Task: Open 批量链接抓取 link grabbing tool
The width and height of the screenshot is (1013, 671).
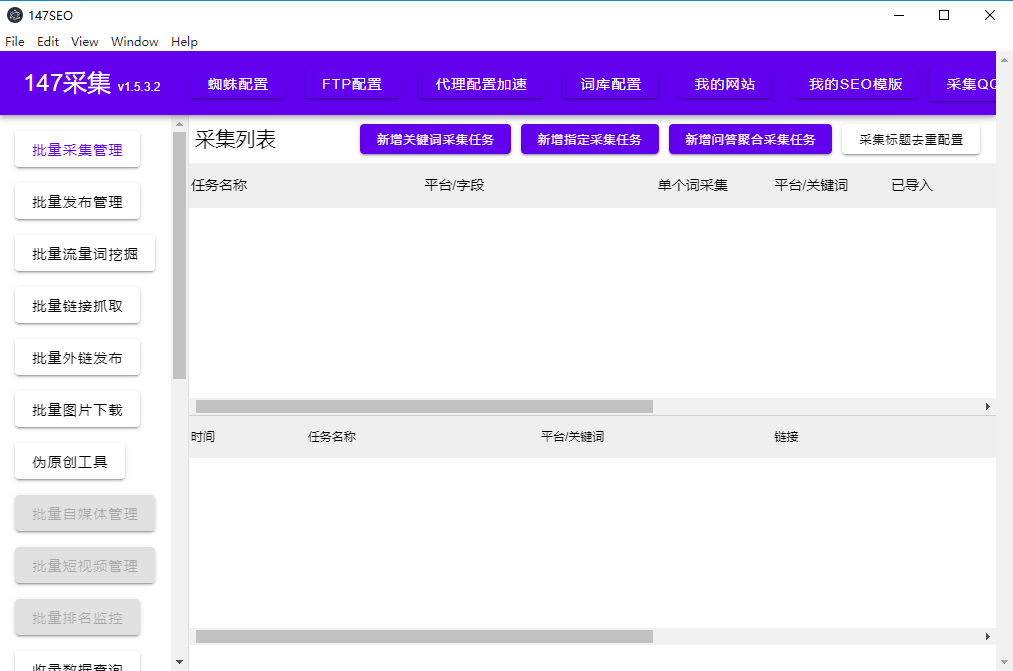Action: [x=77, y=305]
